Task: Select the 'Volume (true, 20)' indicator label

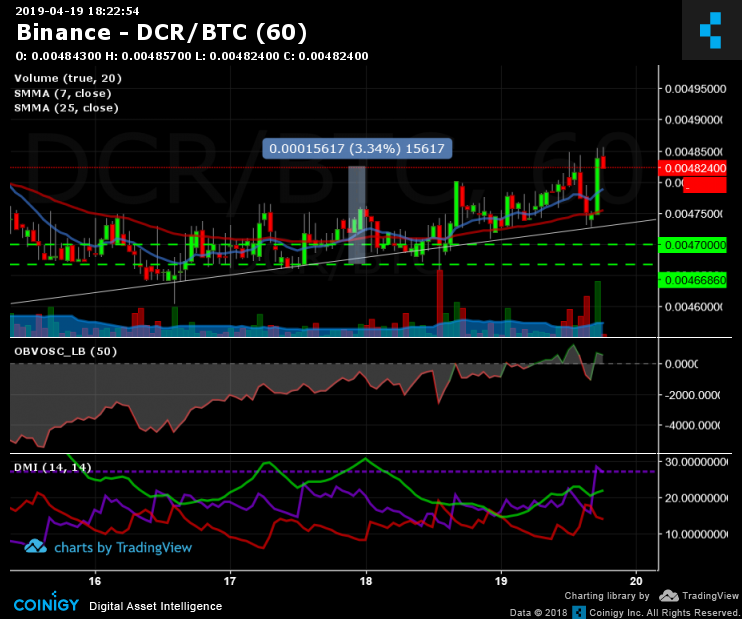Action: pyautogui.click(x=68, y=79)
